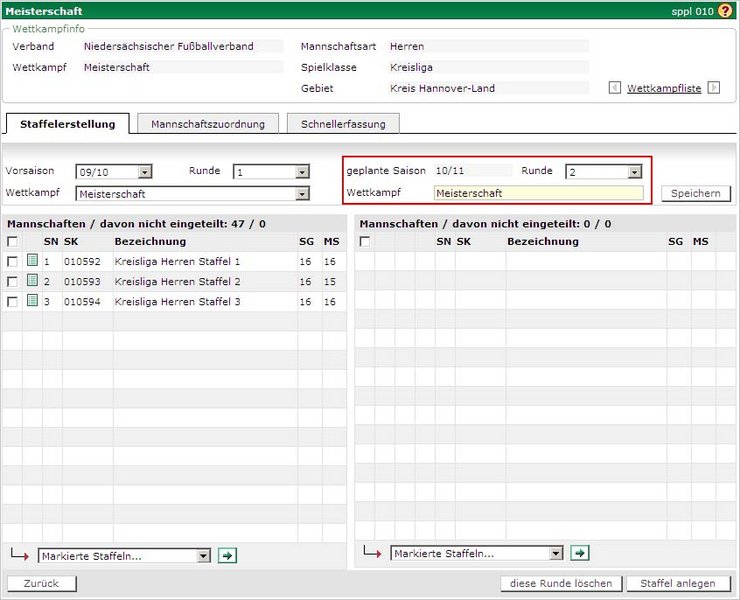
Task: Click green arrow execute button in right panel
Action: coord(580,553)
